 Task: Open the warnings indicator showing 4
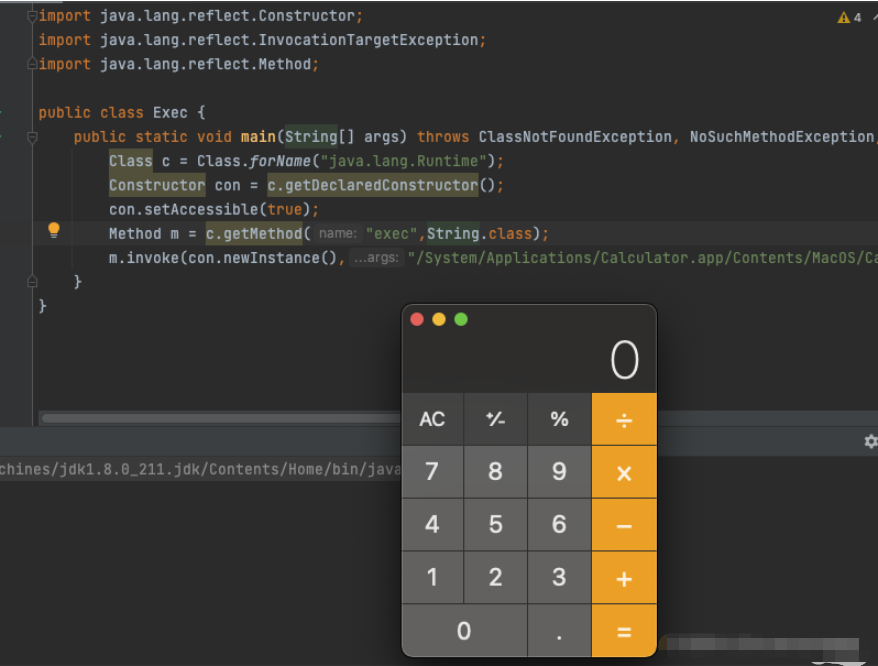tap(849, 18)
